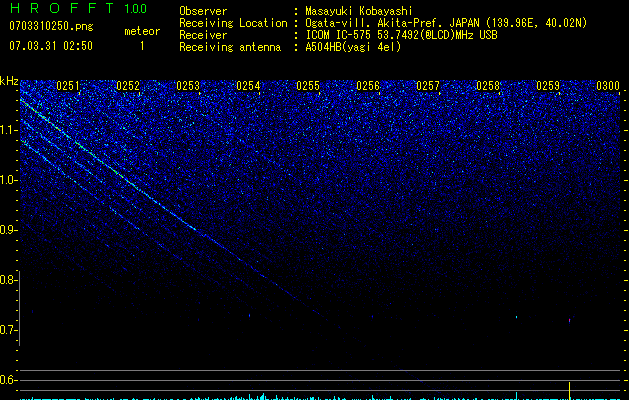Viewport: 629px width, 400px height.
Task: Click the 0257 time marker
Action: pyautogui.click(x=428, y=86)
